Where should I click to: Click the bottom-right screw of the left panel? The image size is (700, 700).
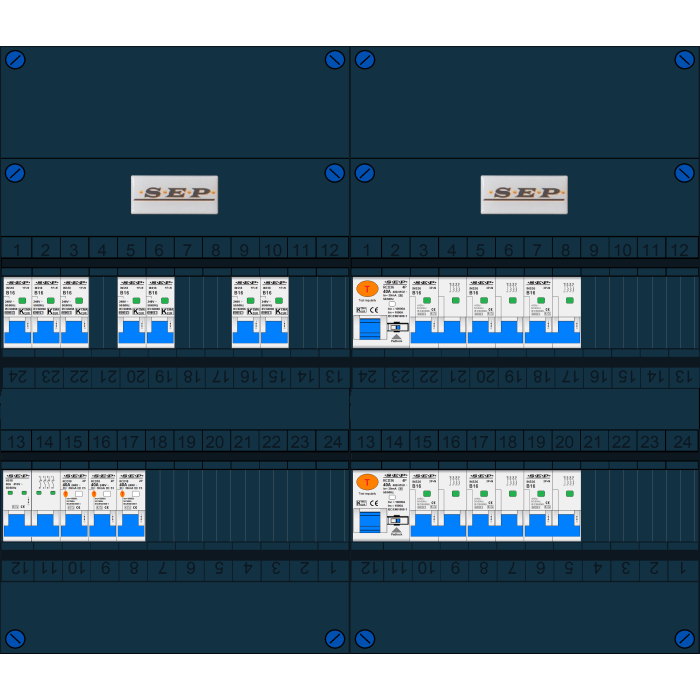(x=335, y=639)
